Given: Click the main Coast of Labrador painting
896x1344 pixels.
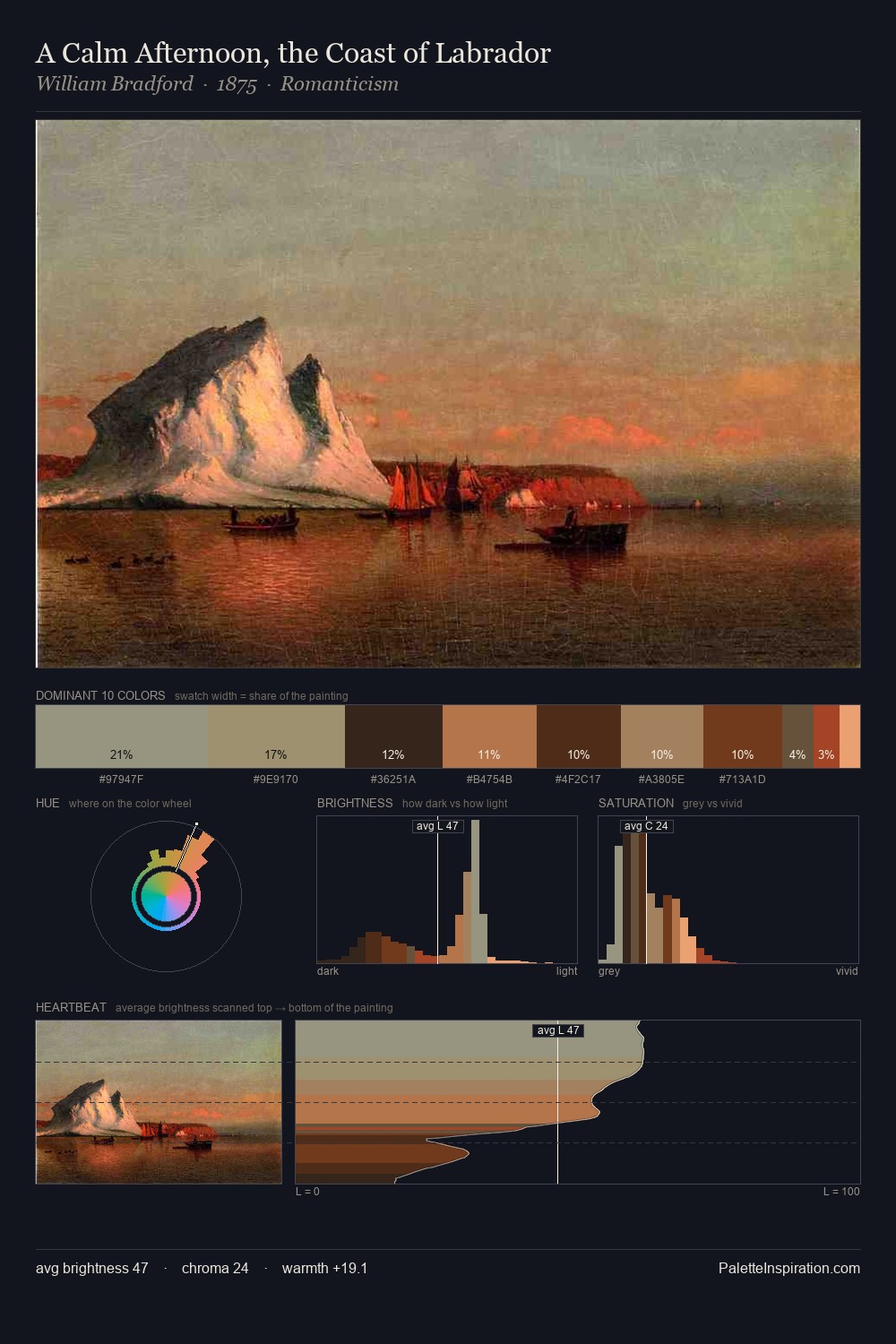Looking at the screenshot, I should pyautogui.click(x=448, y=394).
